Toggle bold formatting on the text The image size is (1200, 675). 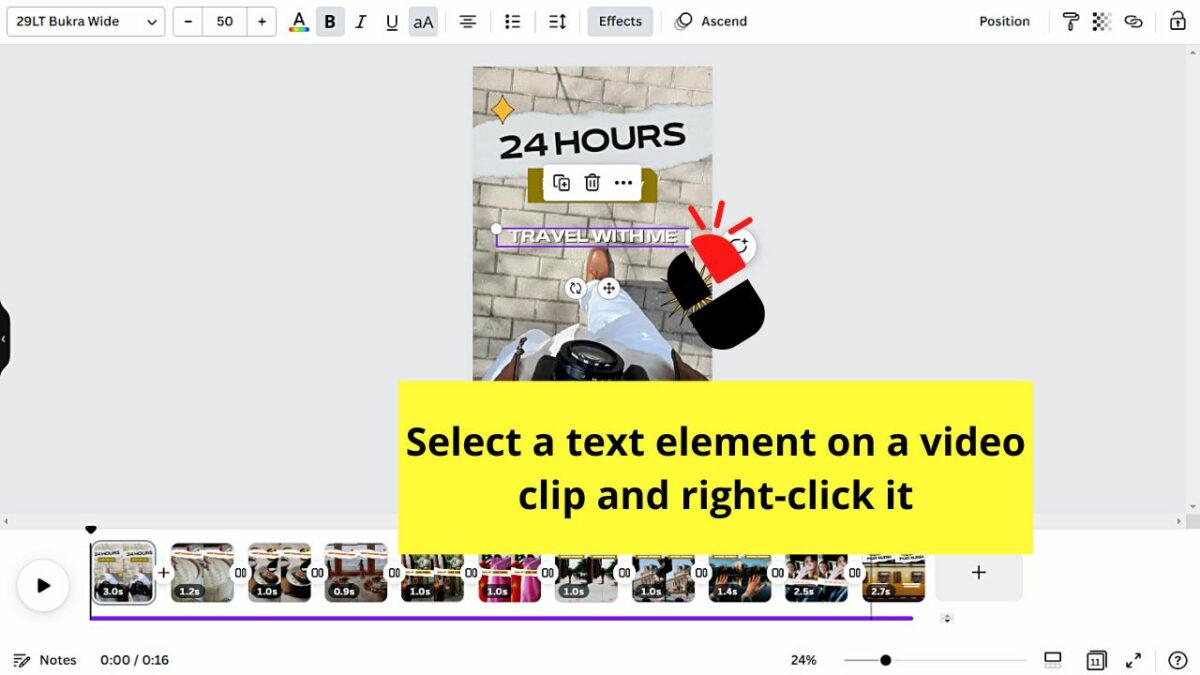point(330,21)
